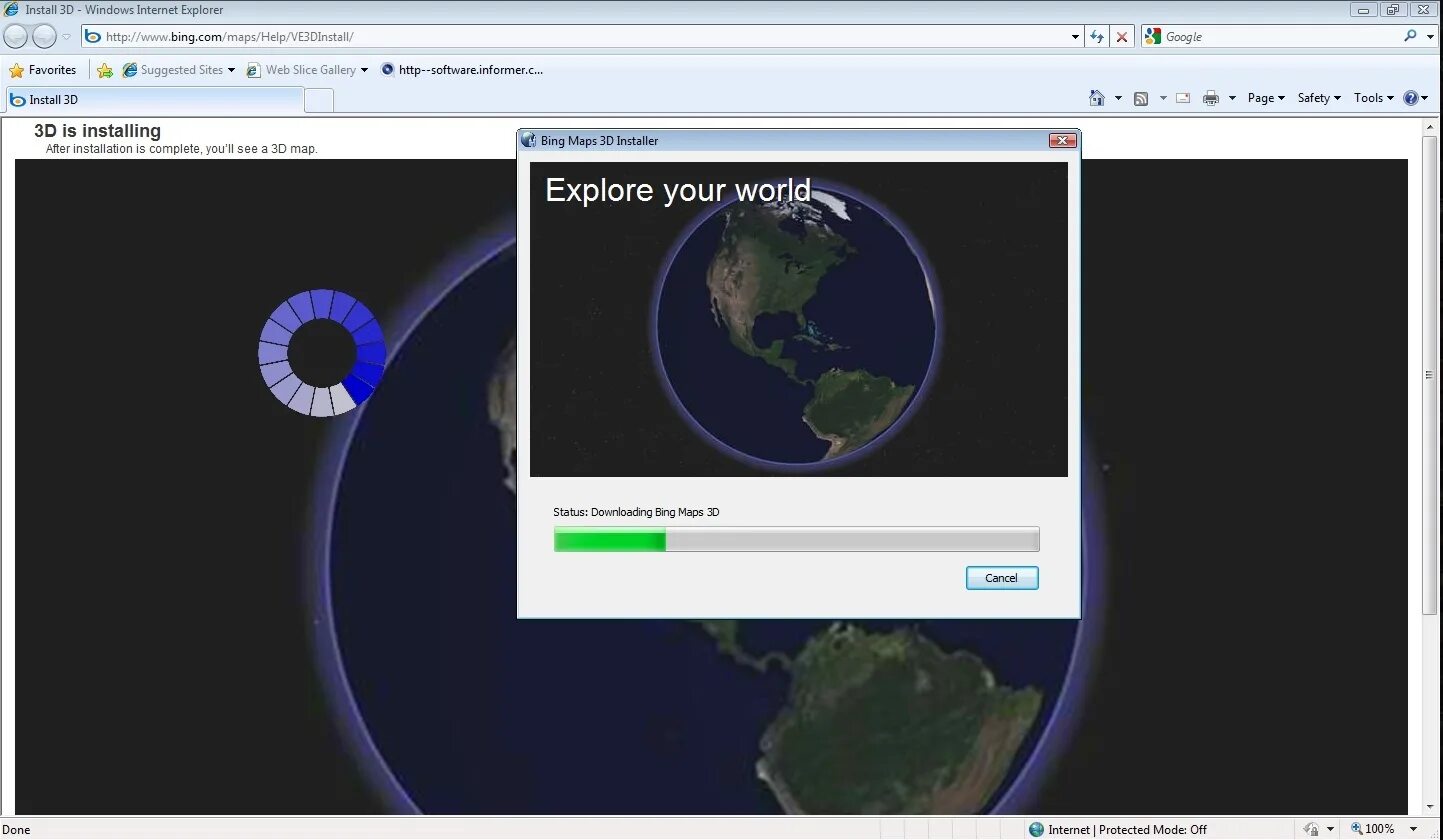
Task: Open the search provider options dropdown
Action: (1429, 37)
